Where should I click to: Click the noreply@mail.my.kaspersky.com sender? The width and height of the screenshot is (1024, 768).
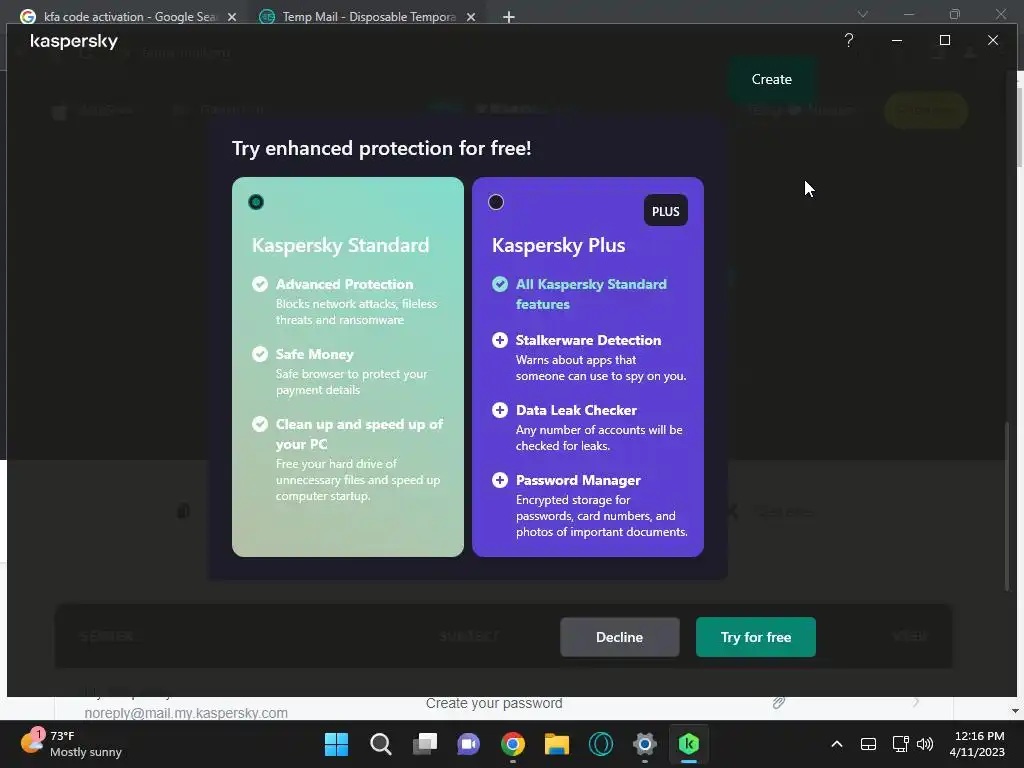(x=186, y=712)
